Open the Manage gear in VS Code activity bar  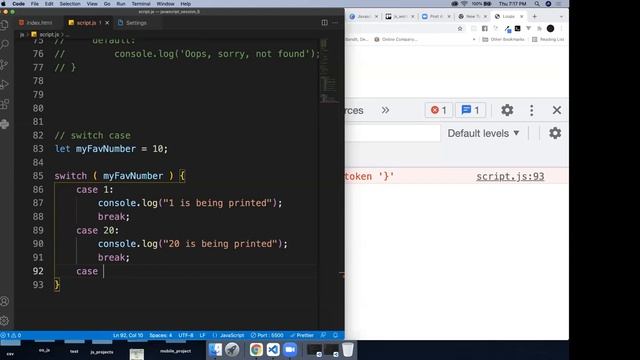coord(5,320)
